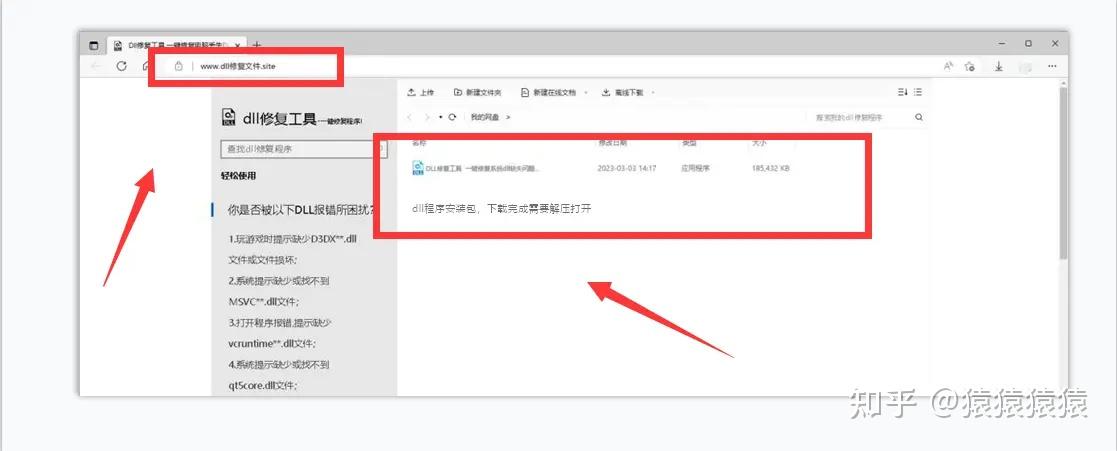Click the Read aloud icon in toolbar
Viewport: 1117px width, 451px height.
[948, 66]
